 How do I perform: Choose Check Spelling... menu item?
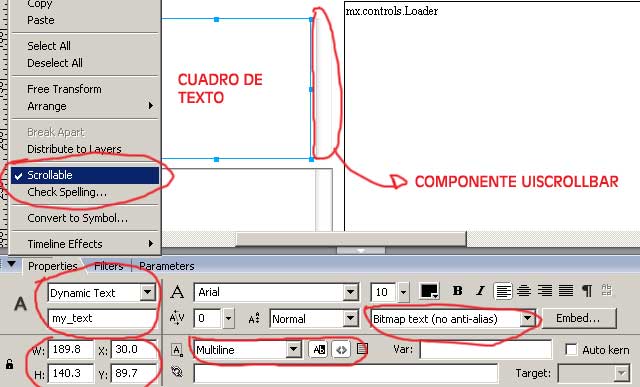pyautogui.click(x=84, y=192)
